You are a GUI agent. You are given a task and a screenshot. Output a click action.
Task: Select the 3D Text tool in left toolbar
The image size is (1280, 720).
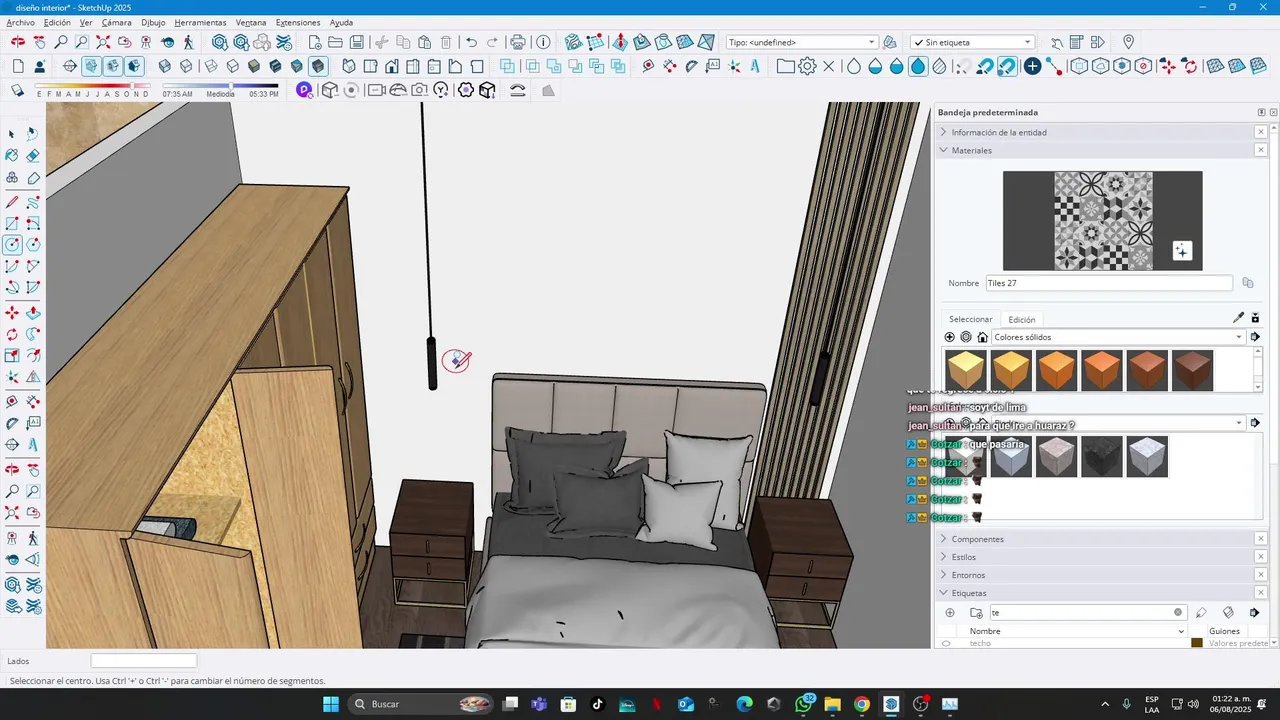point(33,445)
